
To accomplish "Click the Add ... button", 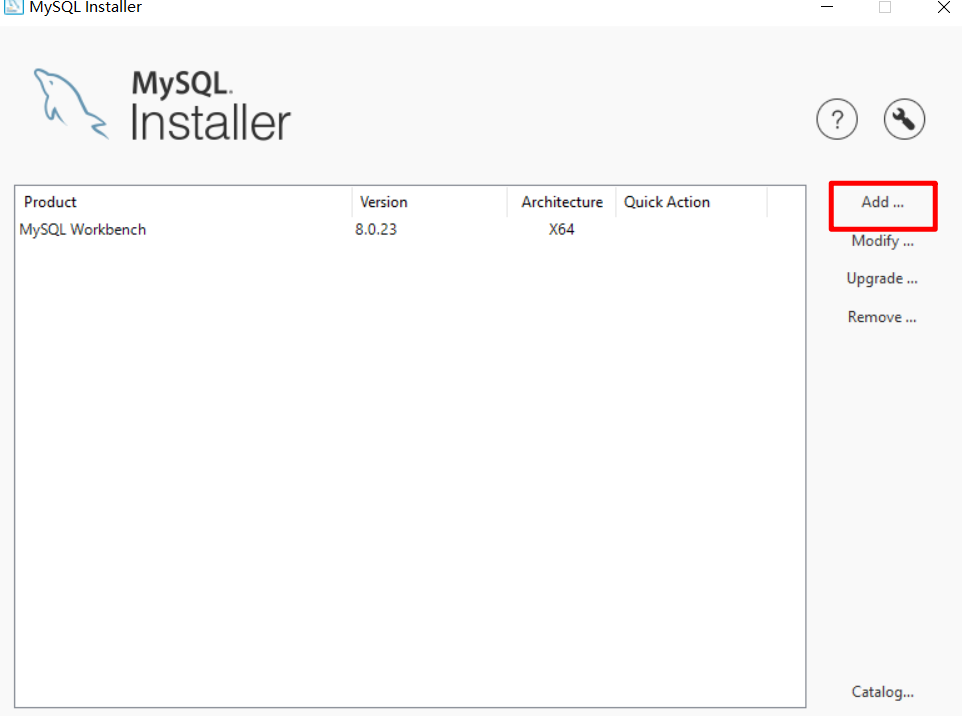I will coord(882,202).
